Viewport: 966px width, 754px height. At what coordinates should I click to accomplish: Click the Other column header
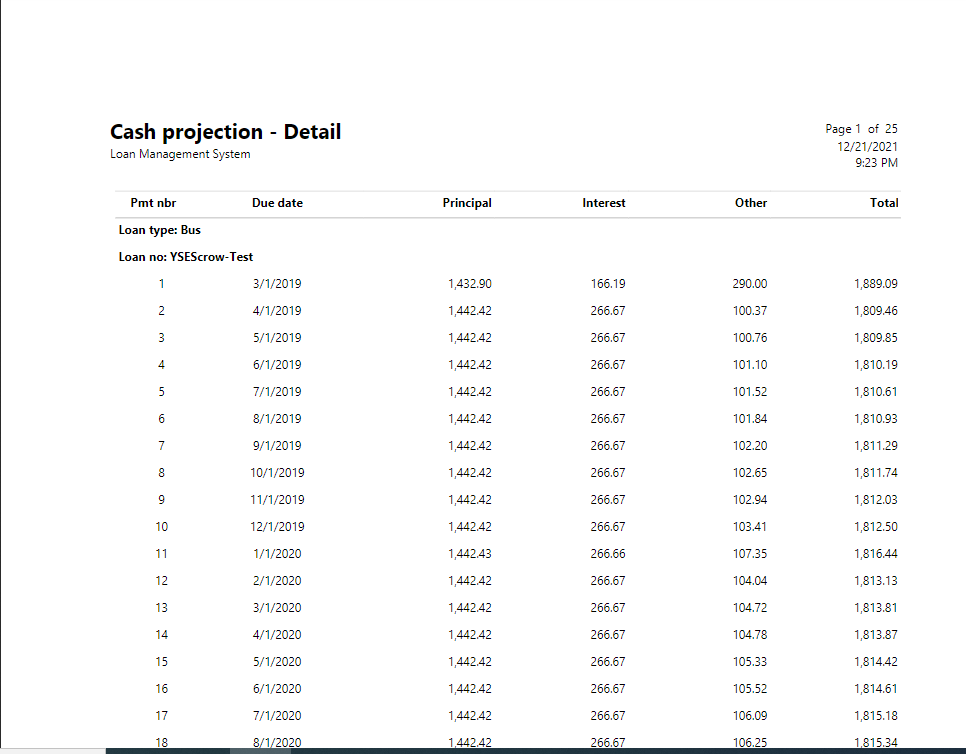(x=751, y=202)
